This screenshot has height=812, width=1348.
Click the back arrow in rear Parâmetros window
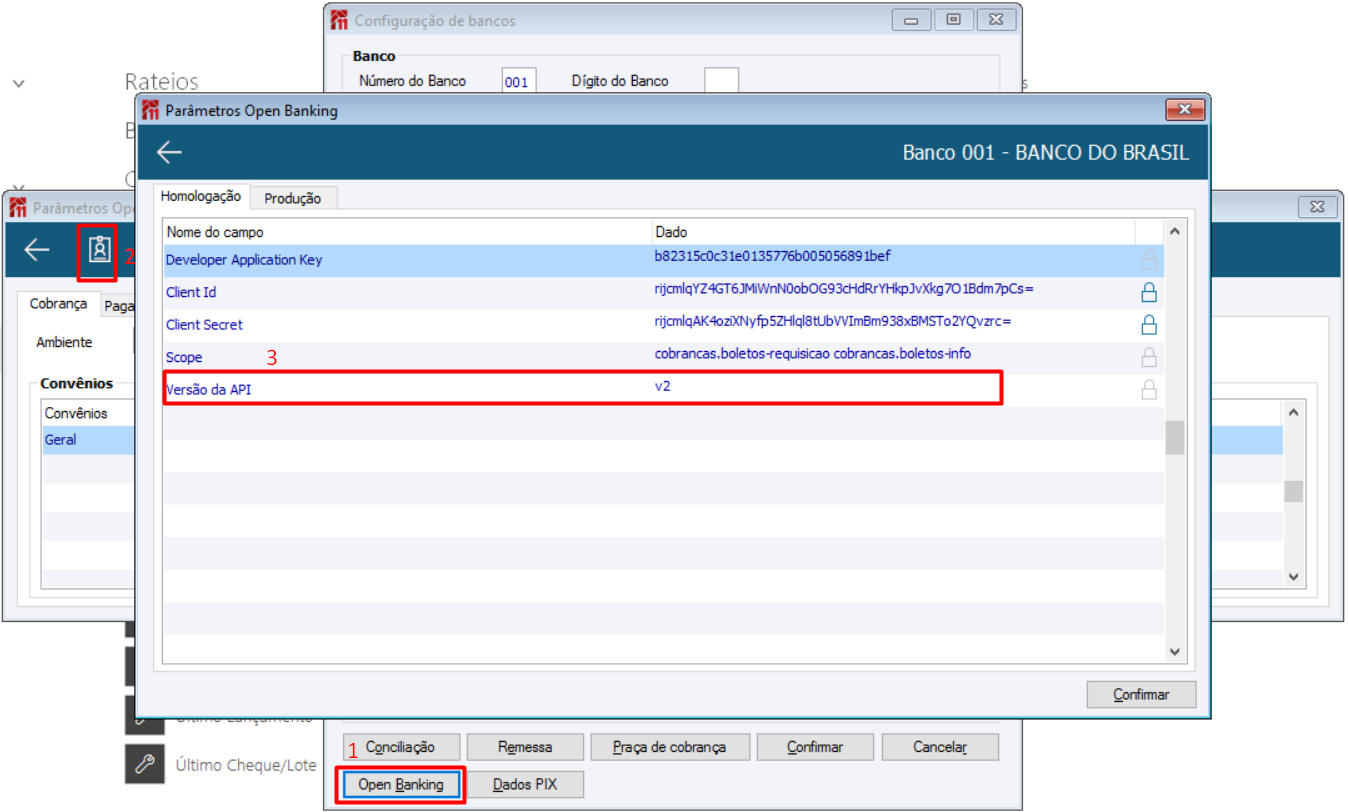37,250
